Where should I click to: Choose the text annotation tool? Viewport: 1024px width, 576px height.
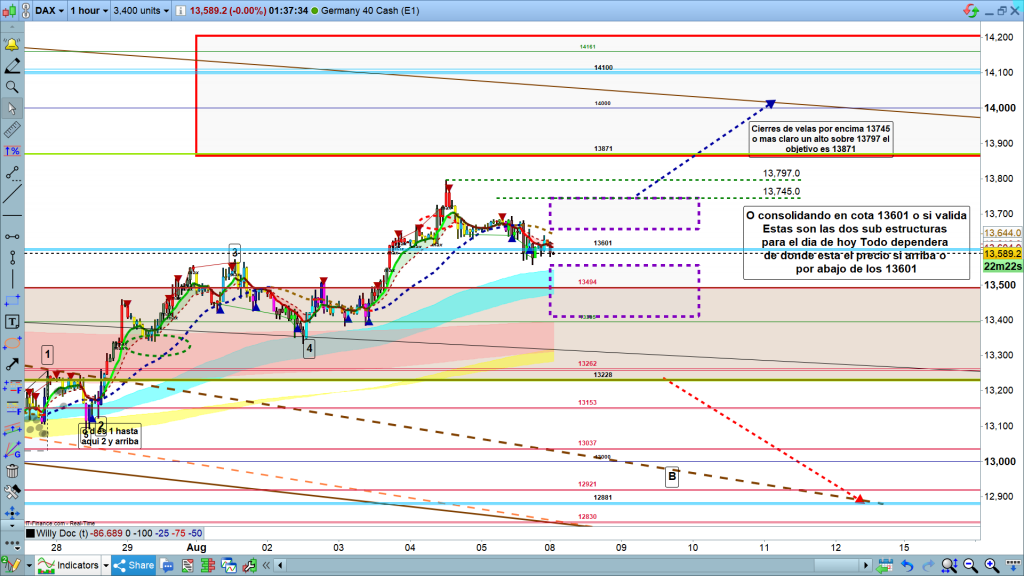pos(12,321)
